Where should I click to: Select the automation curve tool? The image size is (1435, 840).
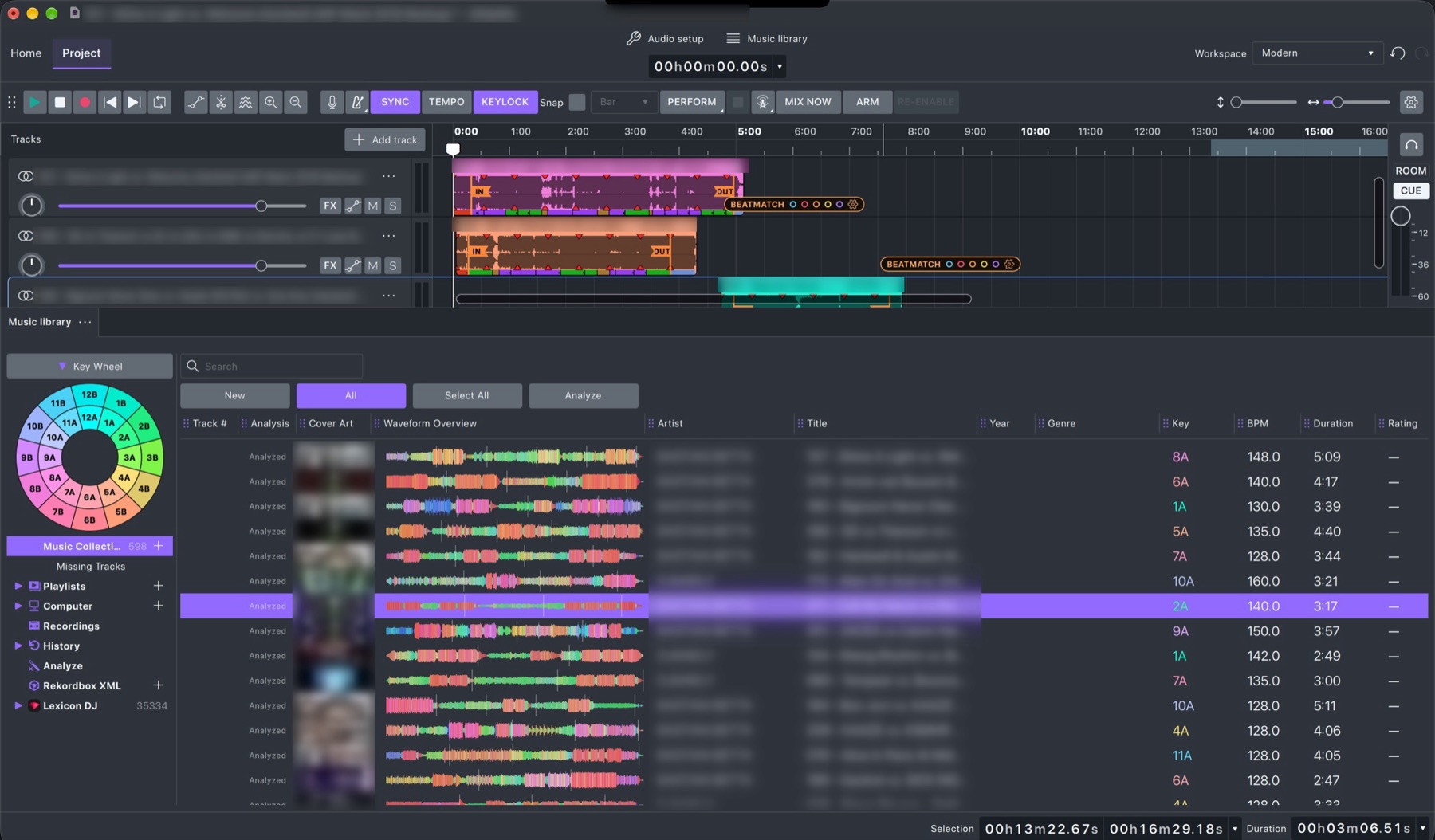(x=195, y=102)
